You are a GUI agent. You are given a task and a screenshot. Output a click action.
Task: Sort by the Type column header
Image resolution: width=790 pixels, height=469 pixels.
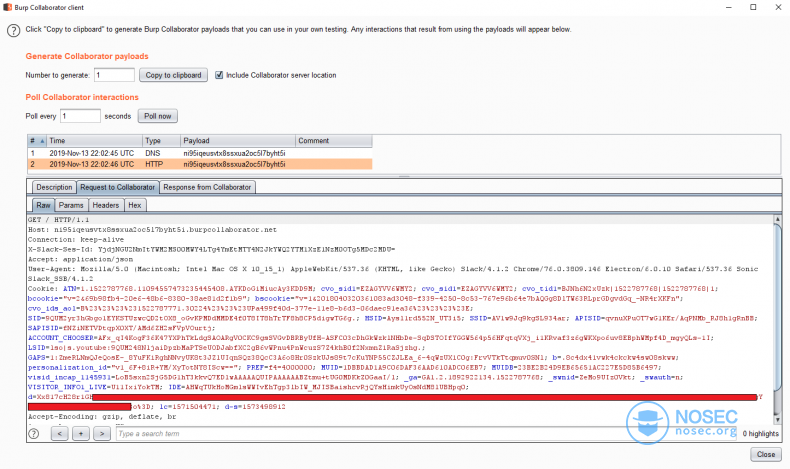point(161,141)
